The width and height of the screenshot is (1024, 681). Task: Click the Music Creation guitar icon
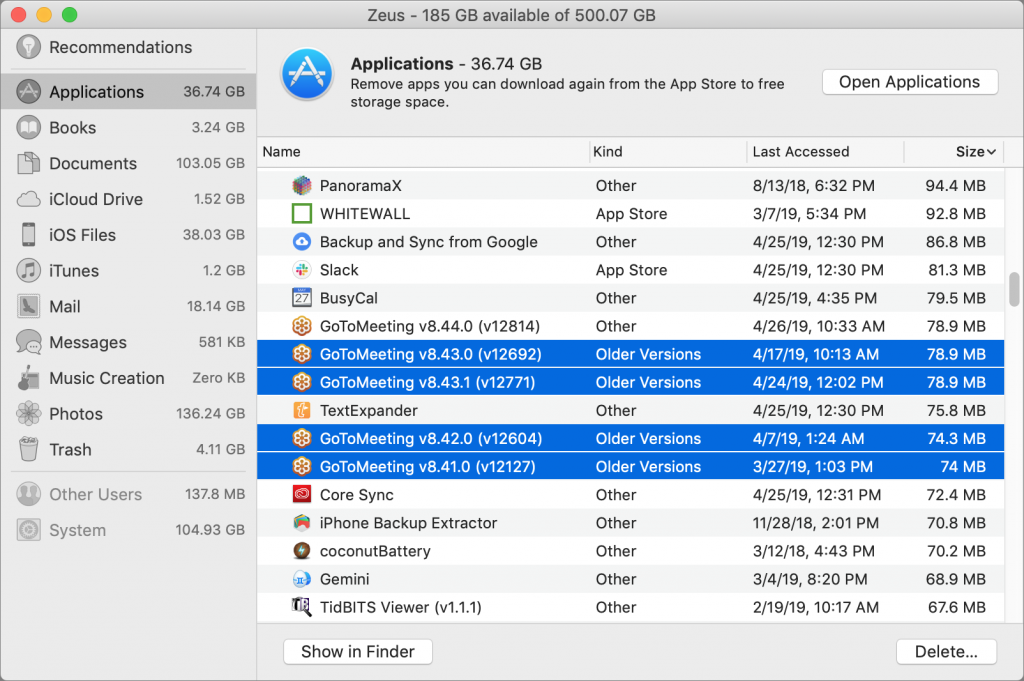click(28, 378)
